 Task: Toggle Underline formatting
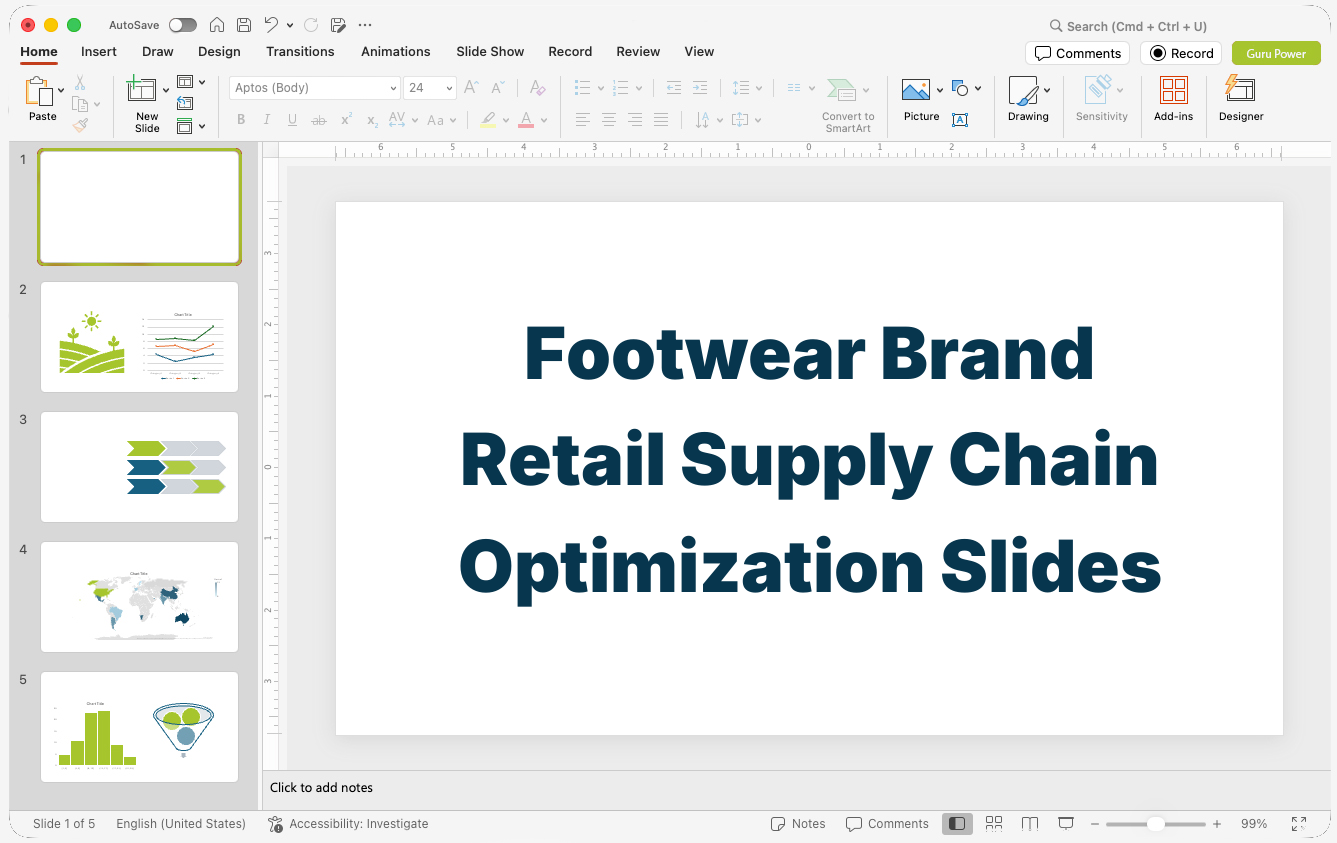(x=292, y=120)
